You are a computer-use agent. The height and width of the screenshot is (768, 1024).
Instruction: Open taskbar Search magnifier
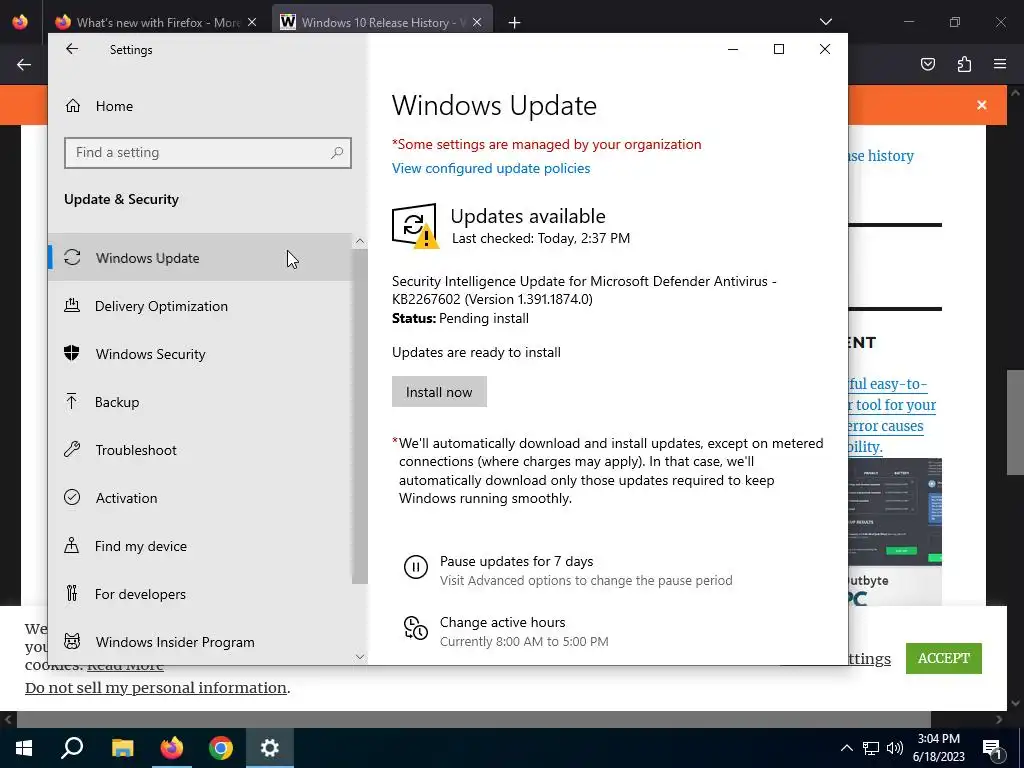(x=72, y=748)
